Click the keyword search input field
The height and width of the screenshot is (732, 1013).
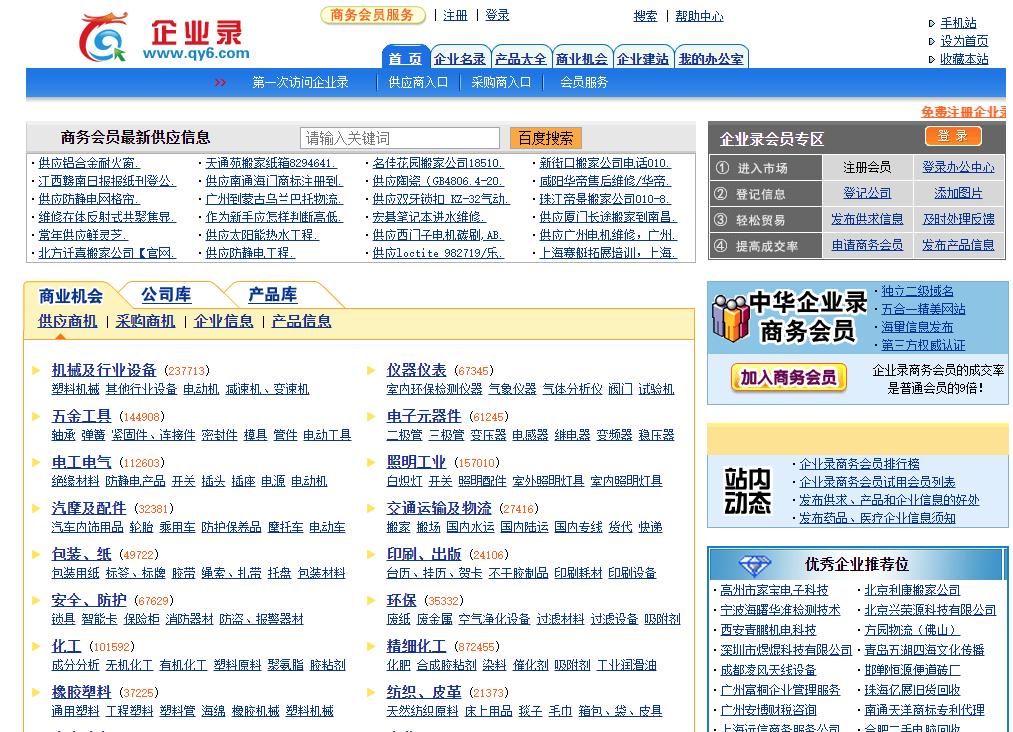[x=399, y=137]
